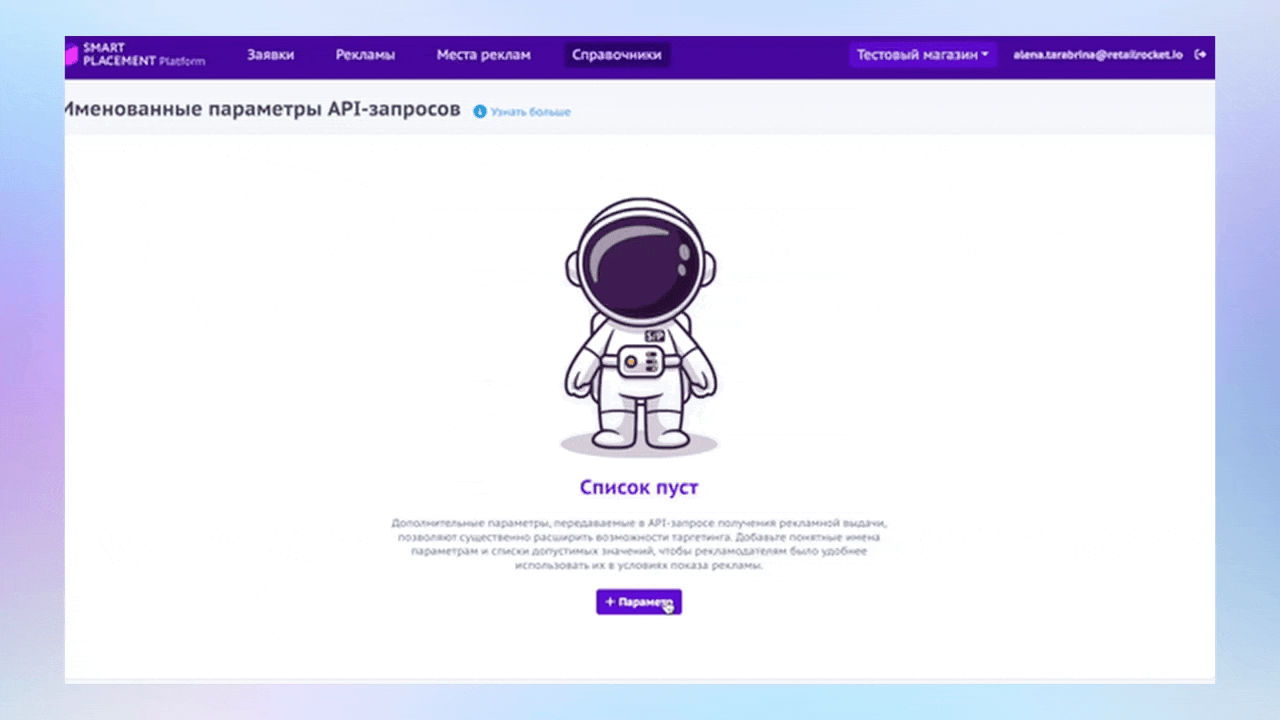1280x720 pixels.
Task: Click the Smart Placement logo icon
Action: pyautogui.click(x=71, y=55)
